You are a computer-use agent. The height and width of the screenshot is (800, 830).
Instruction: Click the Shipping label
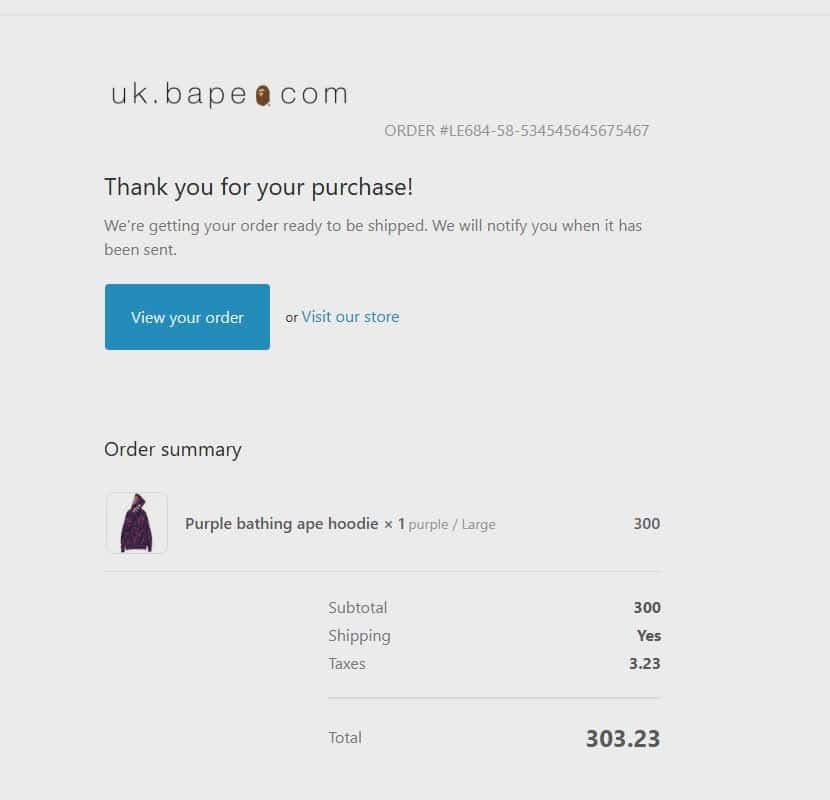pos(359,635)
